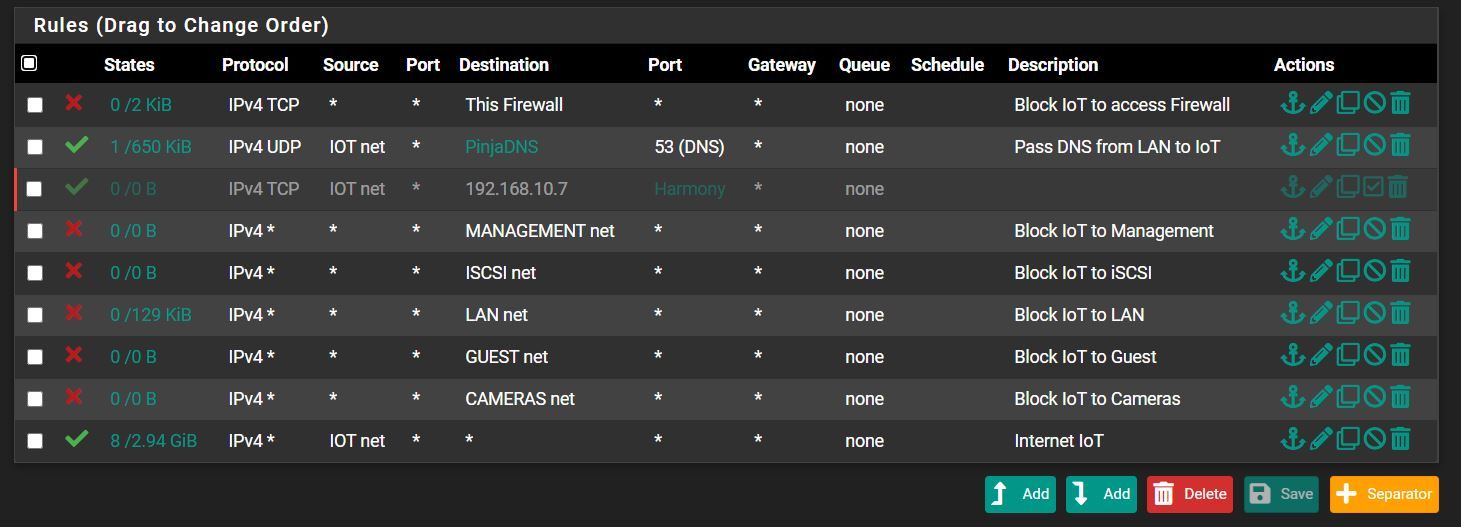Click the red Delete button
The height and width of the screenshot is (527, 1461).
pyautogui.click(x=1190, y=494)
